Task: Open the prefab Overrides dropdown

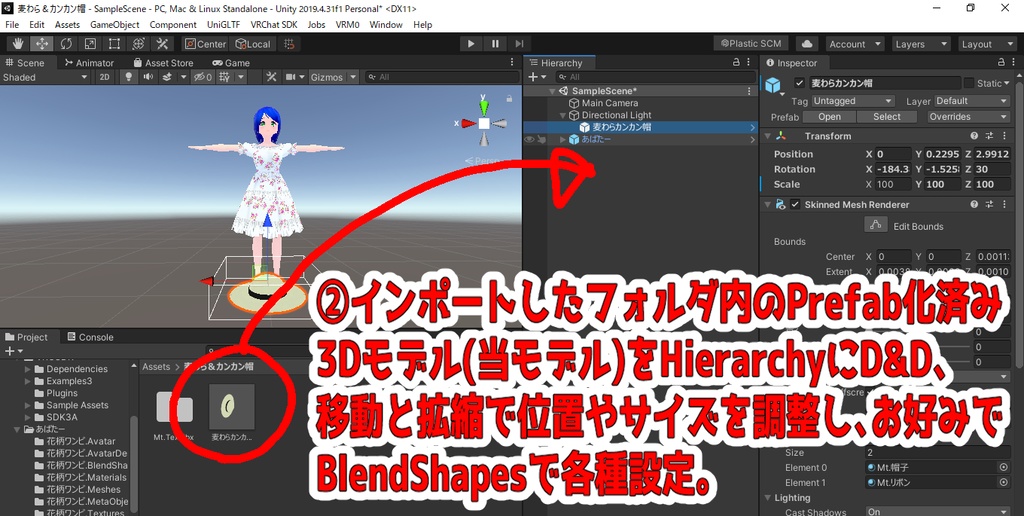Action: [969, 116]
